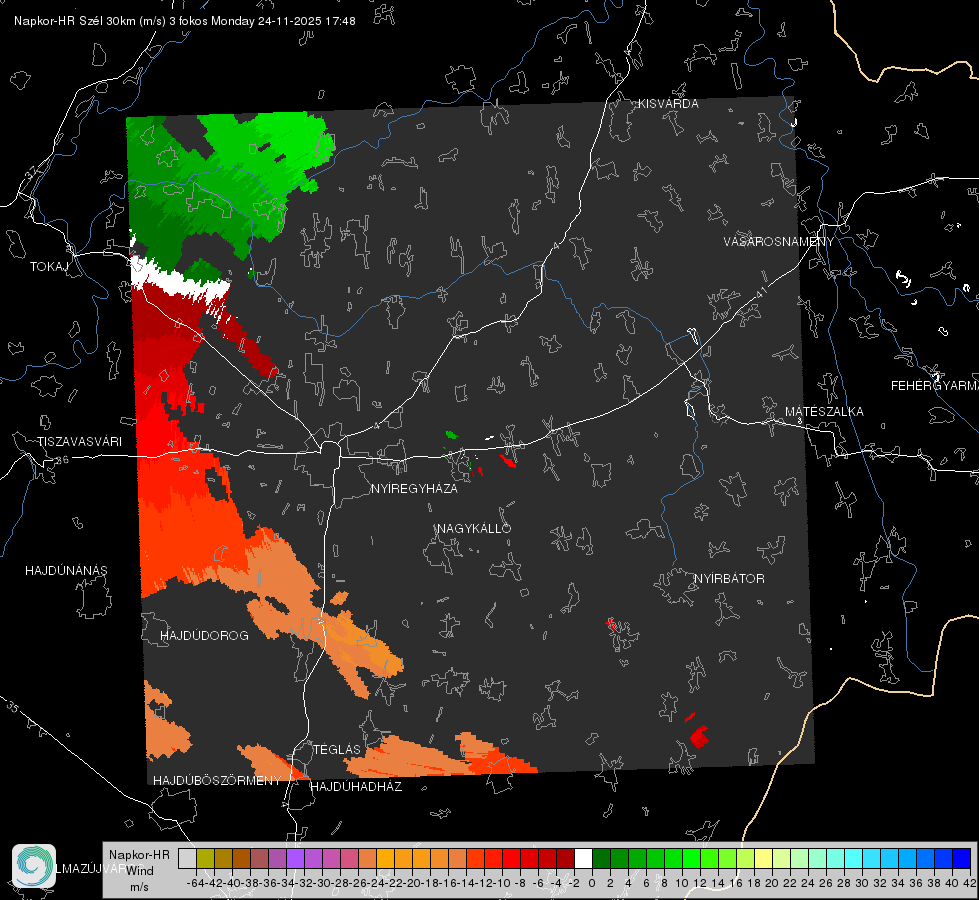Choose the cyan swatch between 28 and 30
This screenshot has width=979, height=900.
[854, 858]
